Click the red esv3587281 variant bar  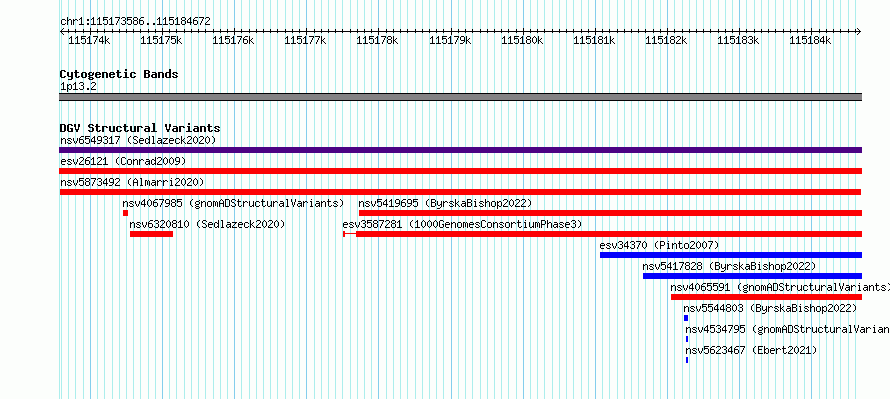603,234
